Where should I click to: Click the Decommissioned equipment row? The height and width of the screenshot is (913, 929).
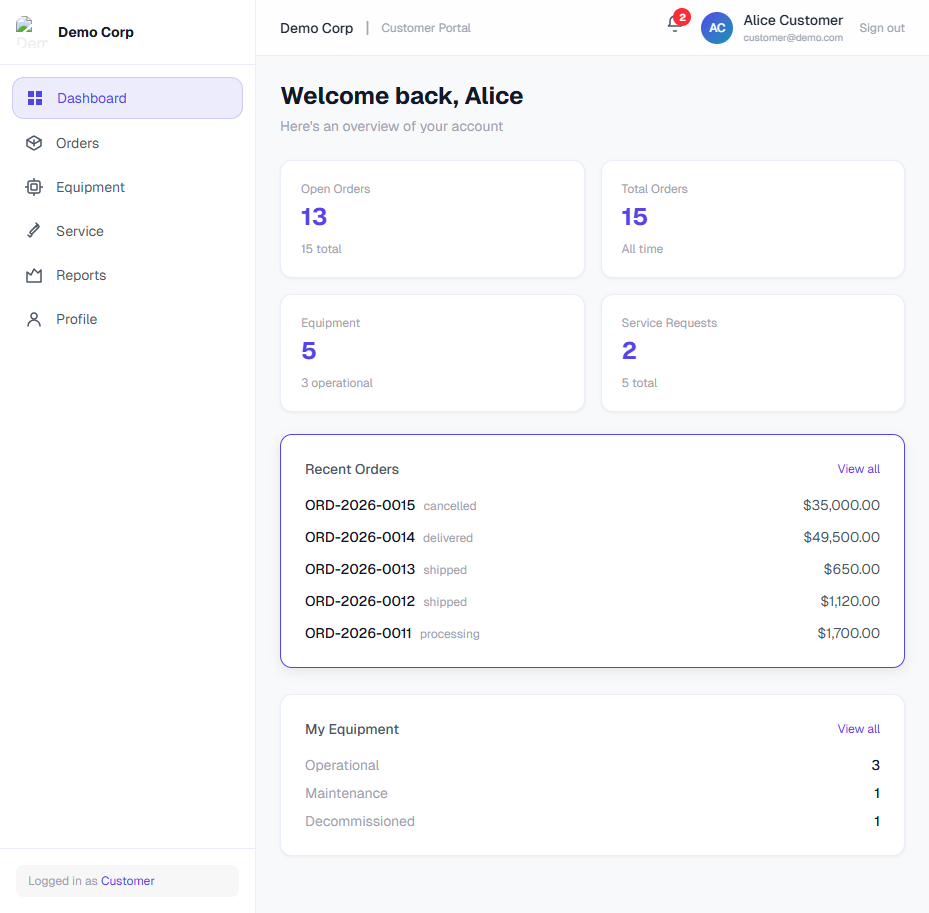[x=592, y=821]
